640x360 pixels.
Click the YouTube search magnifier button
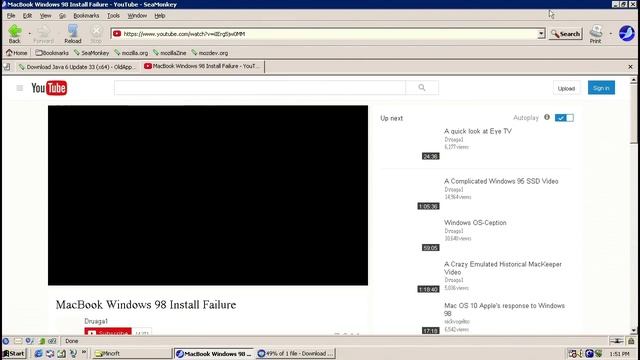(422, 87)
